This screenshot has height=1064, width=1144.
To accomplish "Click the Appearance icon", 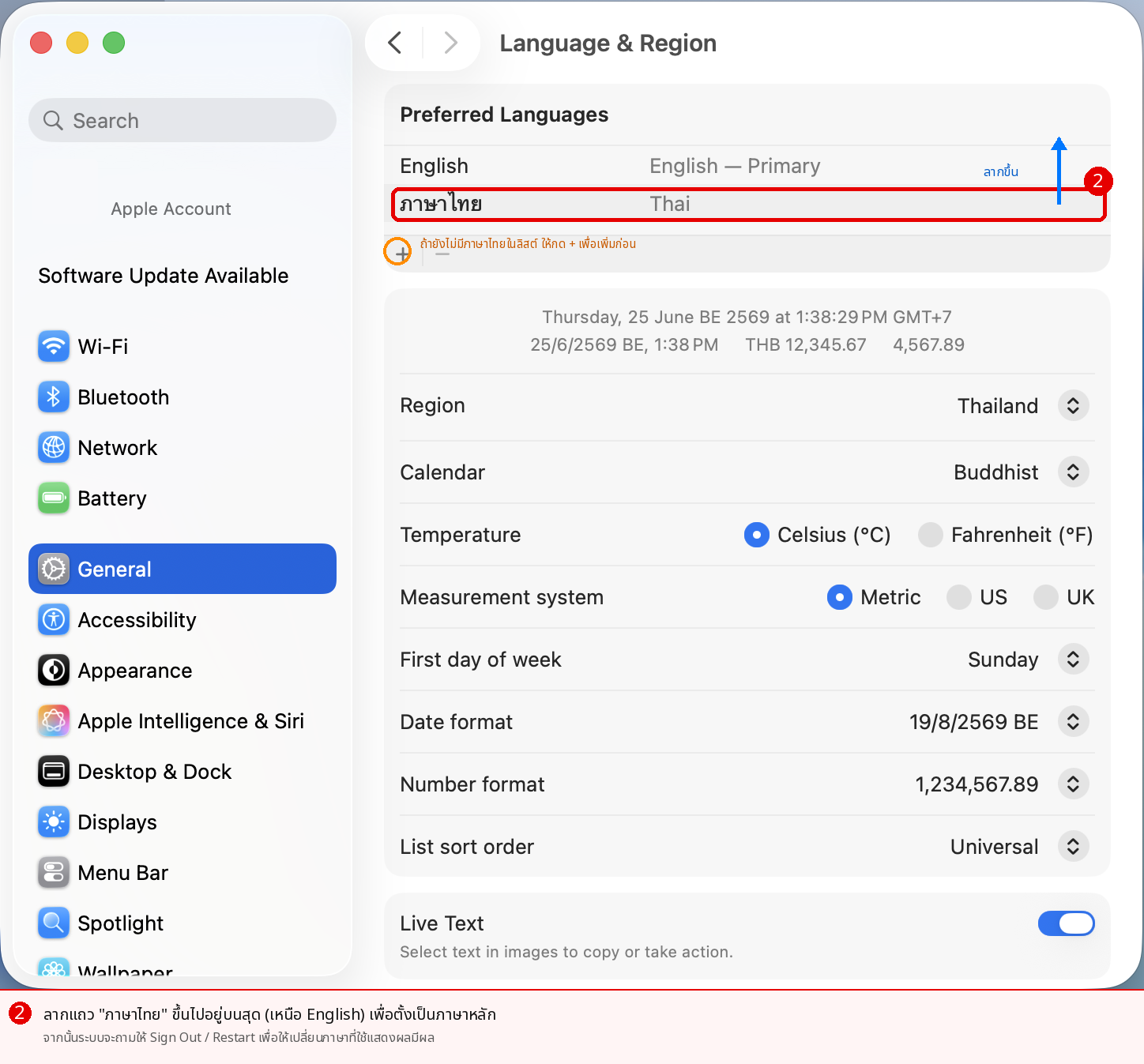I will pyautogui.click(x=54, y=670).
